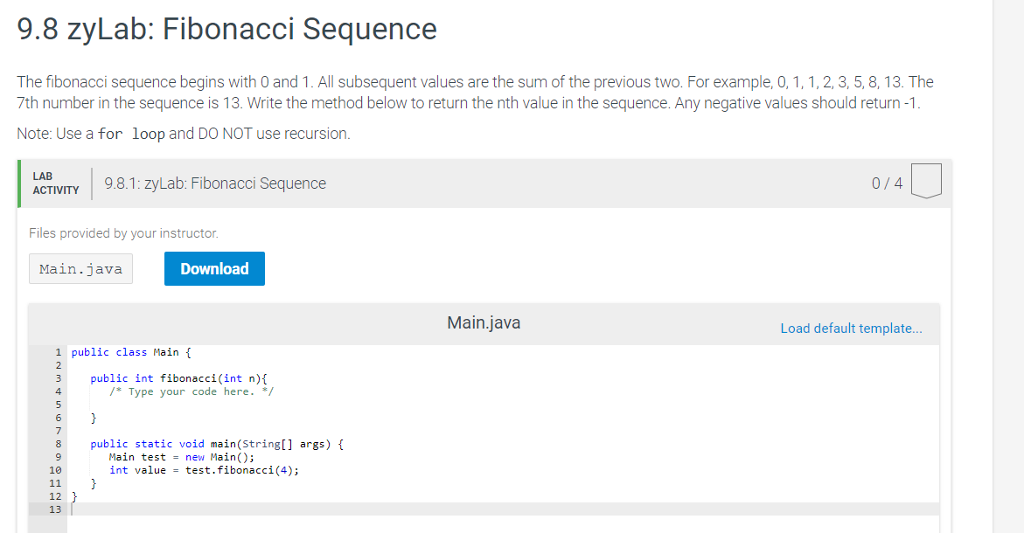Click line number 3 in the editor gutter
The height and width of the screenshot is (533, 1024).
tap(58, 378)
